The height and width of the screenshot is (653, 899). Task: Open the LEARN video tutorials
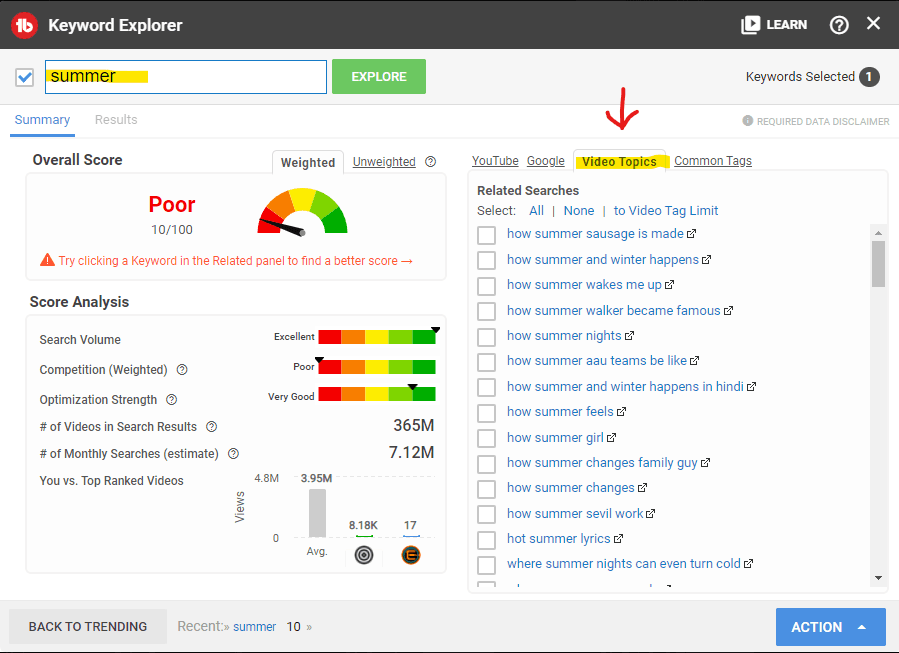point(774,25)
